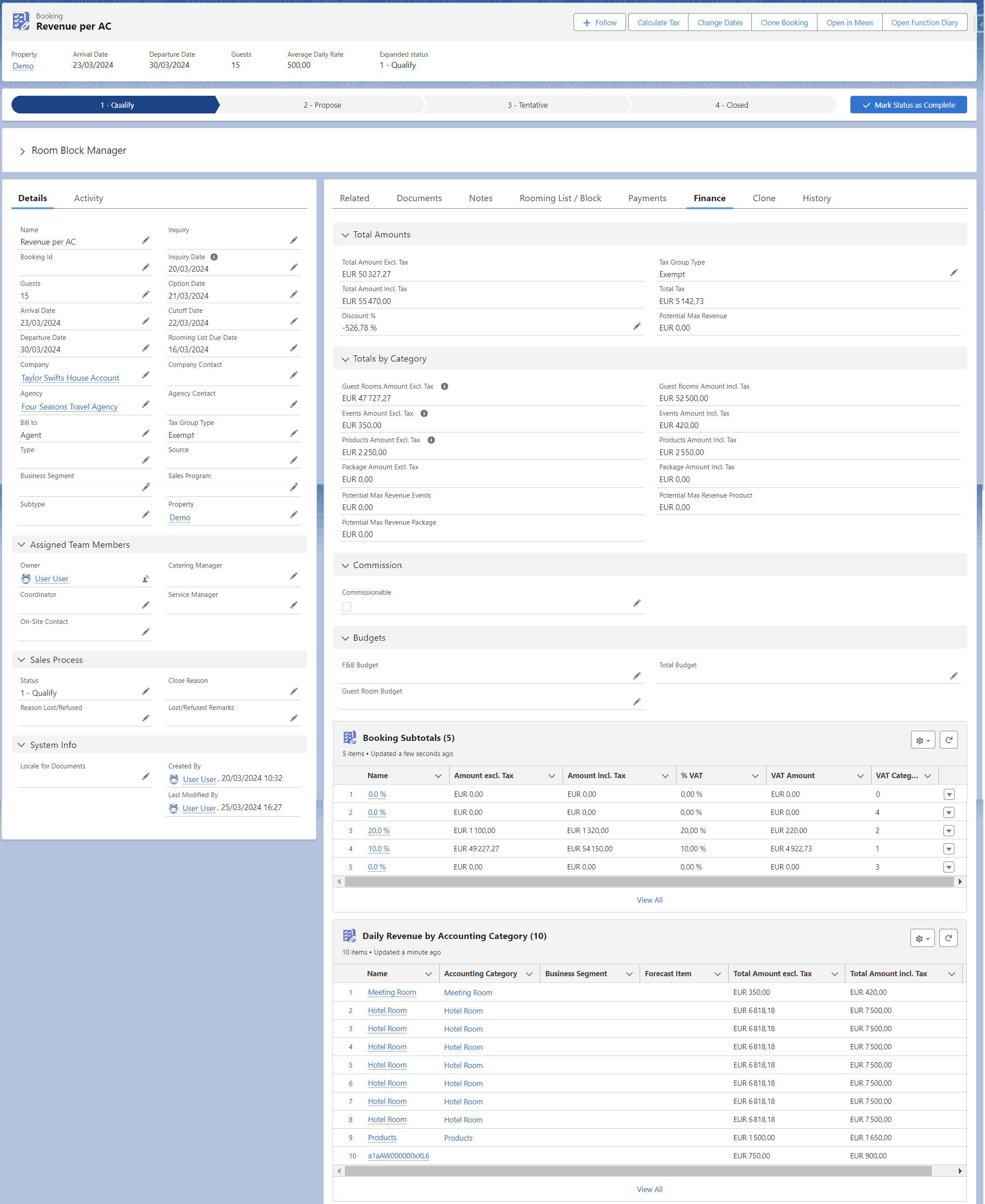
Task: Click the Open in Mews button
Action: 849,23
